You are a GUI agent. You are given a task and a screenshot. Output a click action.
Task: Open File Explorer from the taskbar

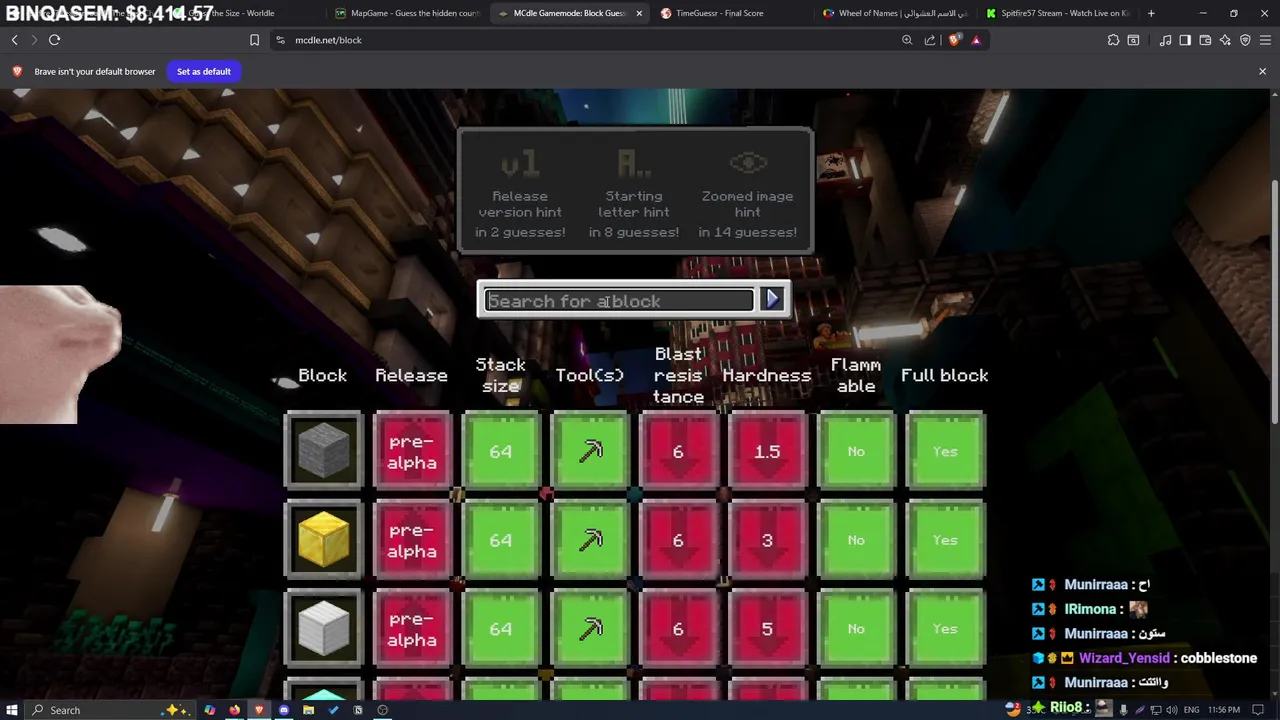(x=308, y=710)
